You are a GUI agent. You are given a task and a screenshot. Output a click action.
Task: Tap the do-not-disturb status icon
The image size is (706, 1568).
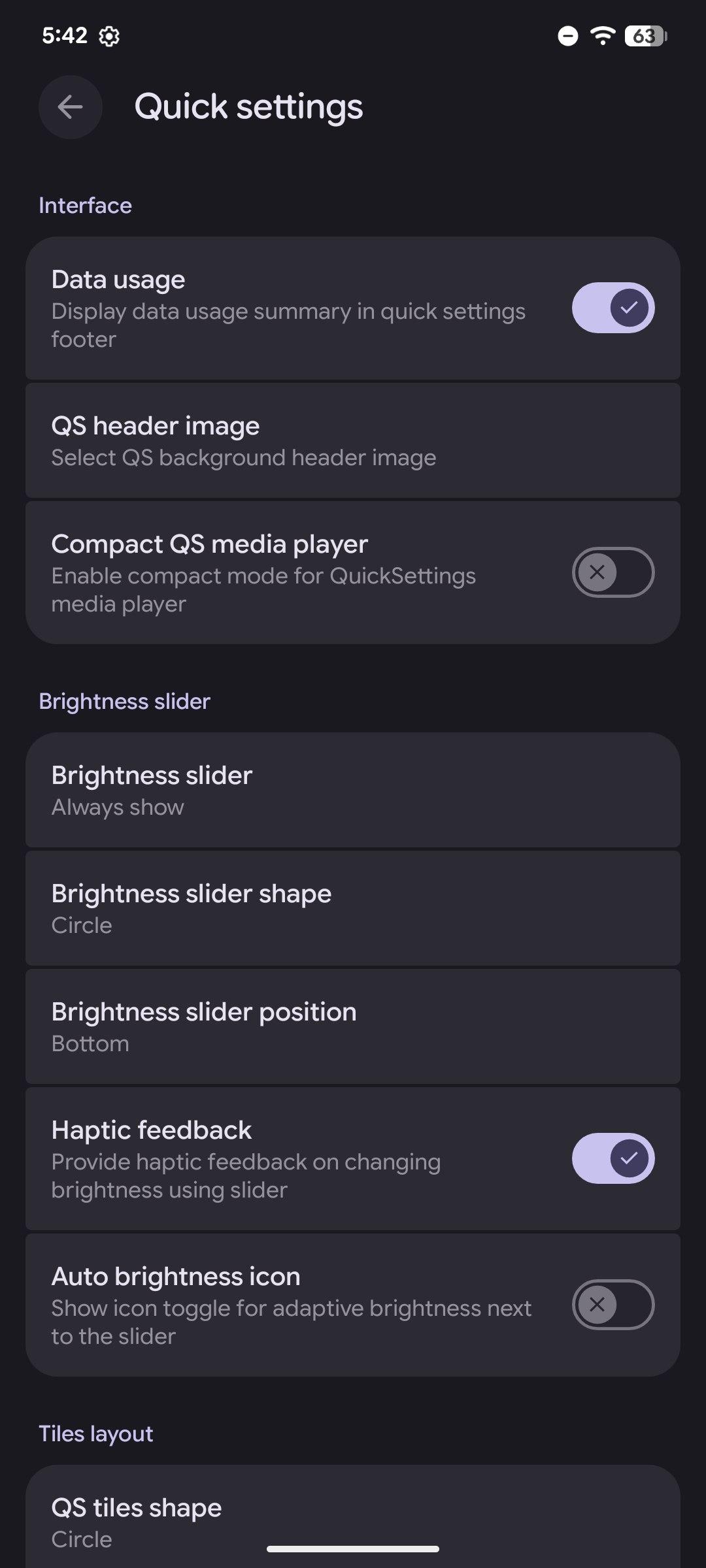pos(567,36)
